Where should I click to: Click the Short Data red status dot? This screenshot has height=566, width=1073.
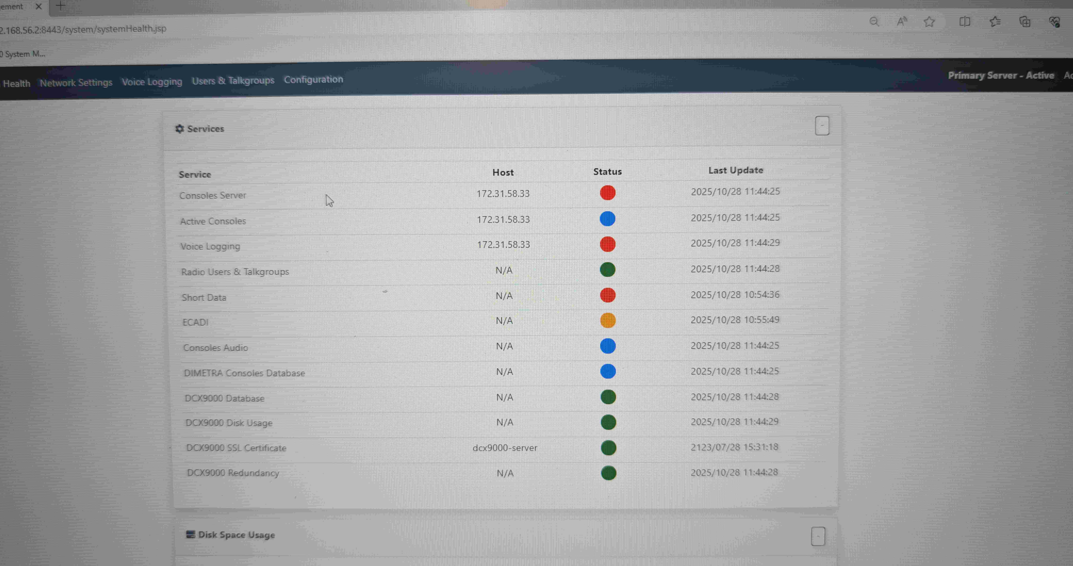click(x=607, y=295)
